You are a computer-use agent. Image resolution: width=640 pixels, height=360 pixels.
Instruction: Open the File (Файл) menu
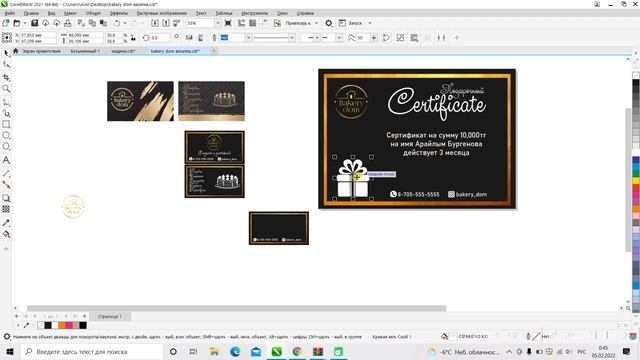[x=10, y=13]
